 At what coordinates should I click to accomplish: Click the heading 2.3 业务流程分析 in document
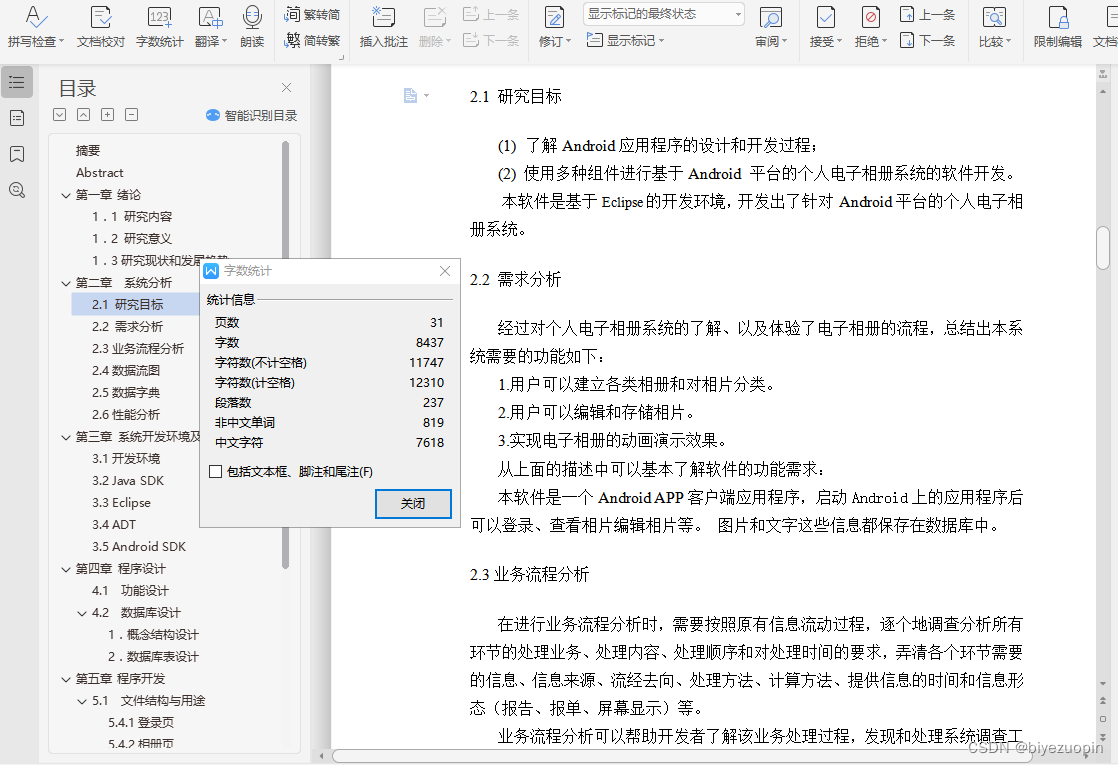tap(530, 575)
